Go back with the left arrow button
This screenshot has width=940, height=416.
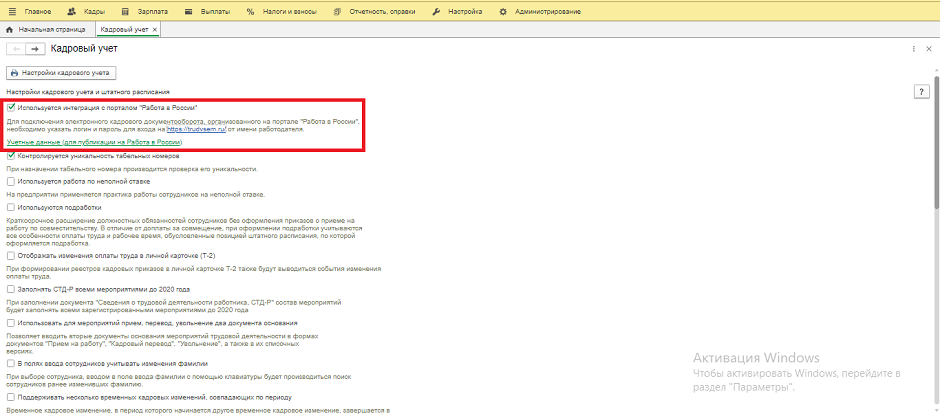pyautogui.click(x=16, y=49)
